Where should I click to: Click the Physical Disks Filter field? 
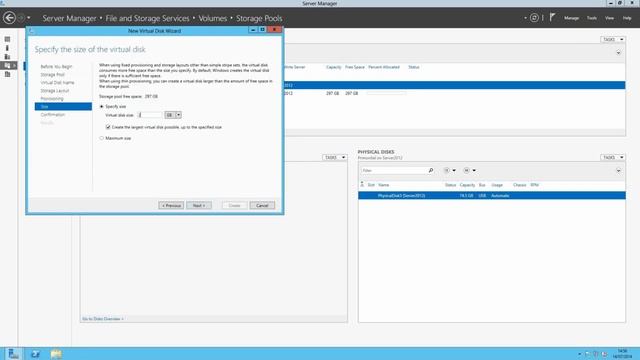pyautogui.click(x=394, y=171)
